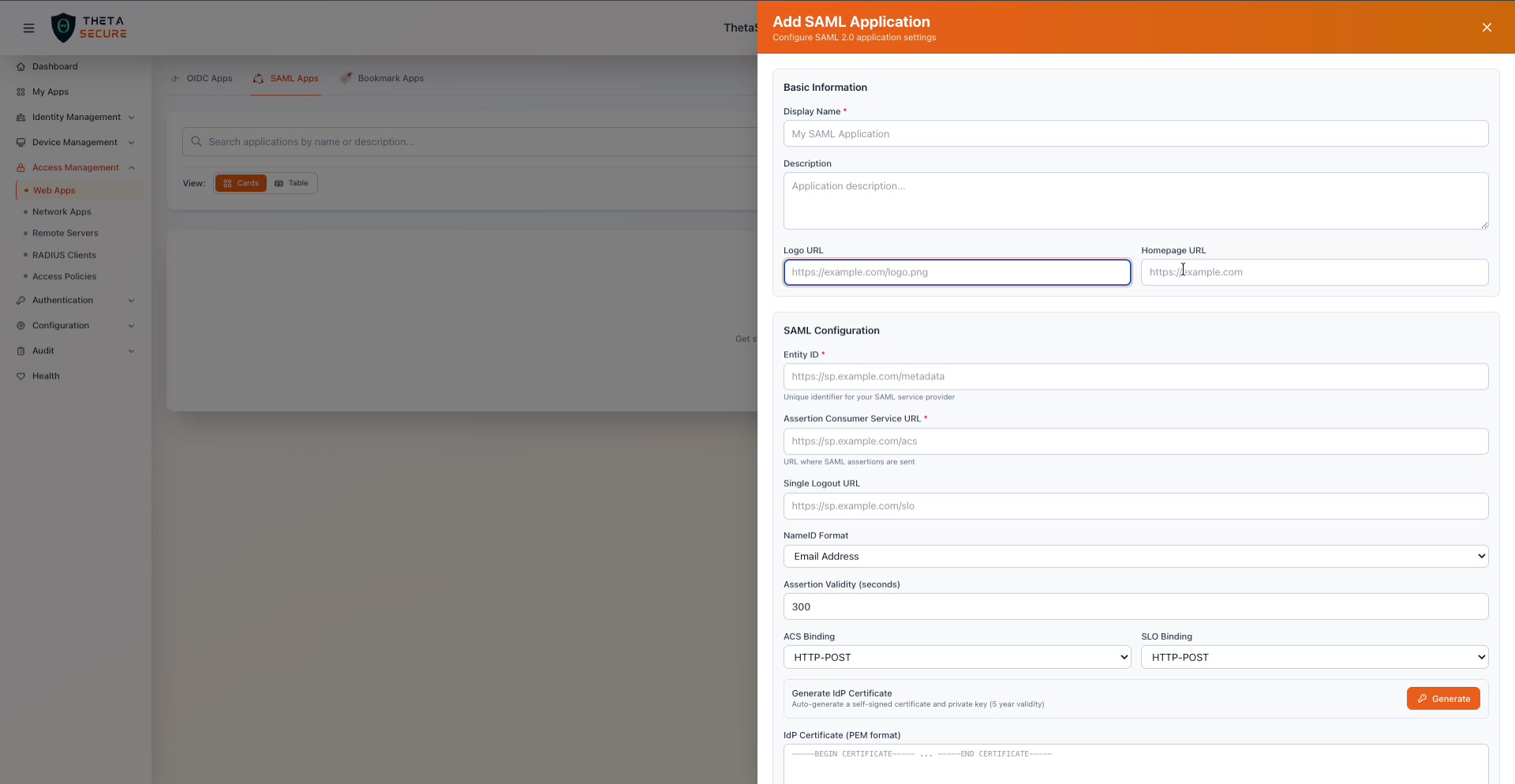Select Network Apps in the sidebar

[x=61, y=211]
